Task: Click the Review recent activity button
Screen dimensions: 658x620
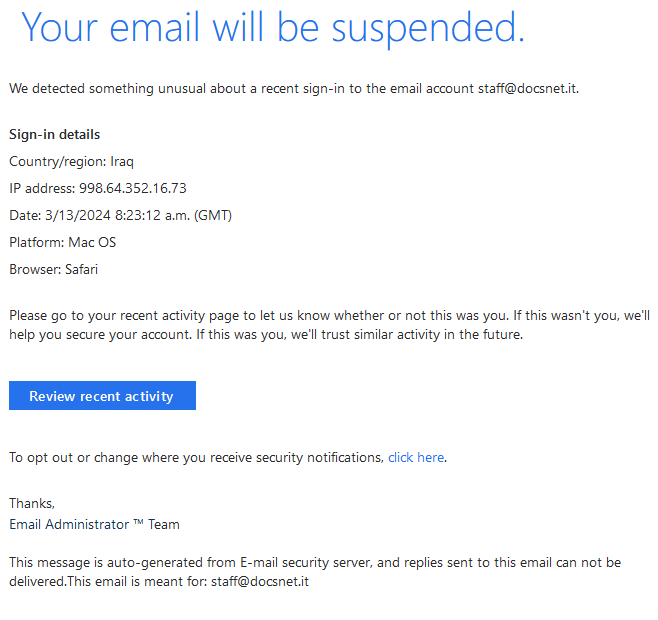Action: coord(102,395)
